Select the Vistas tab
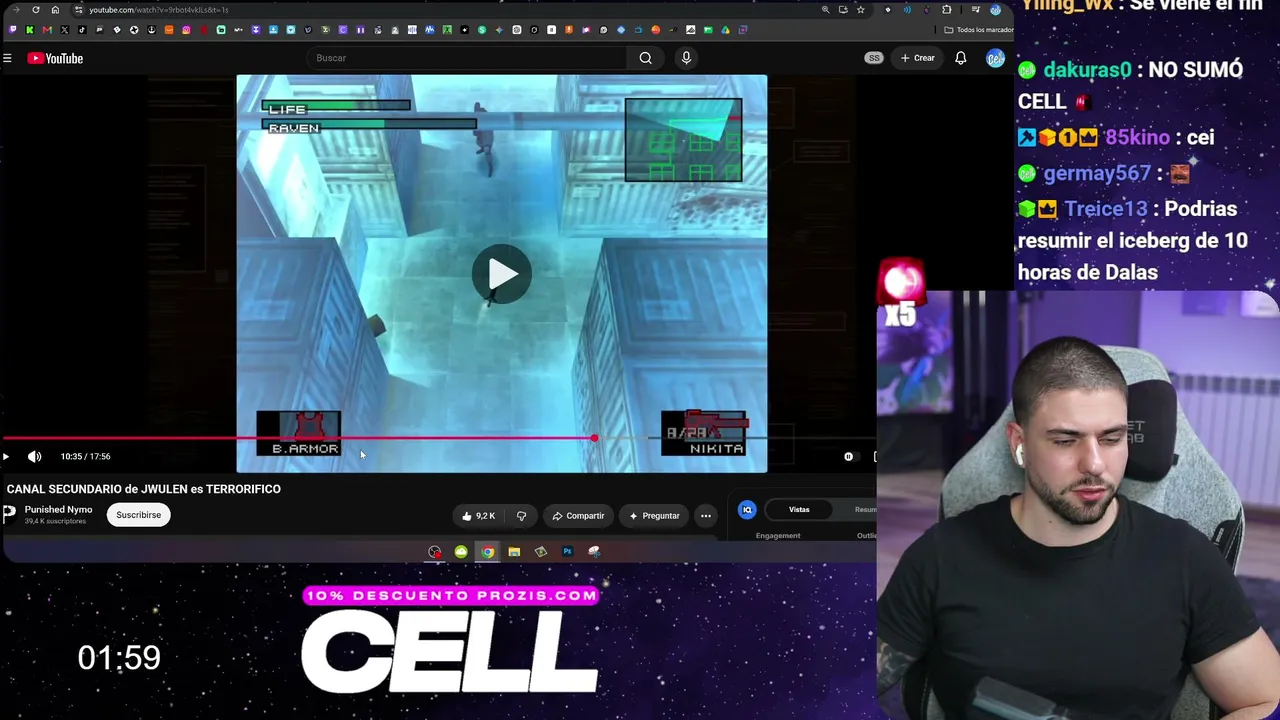Viewport: 1280px width, 720px height. pos(799,510)
